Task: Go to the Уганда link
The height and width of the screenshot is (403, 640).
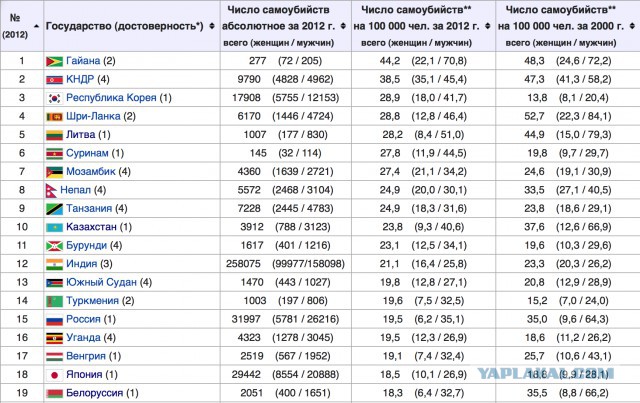Action: pos(83,338)
